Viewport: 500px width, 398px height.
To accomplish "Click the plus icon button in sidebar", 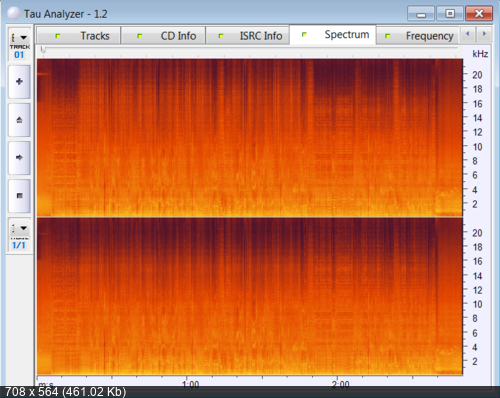I will coord(19,82).
